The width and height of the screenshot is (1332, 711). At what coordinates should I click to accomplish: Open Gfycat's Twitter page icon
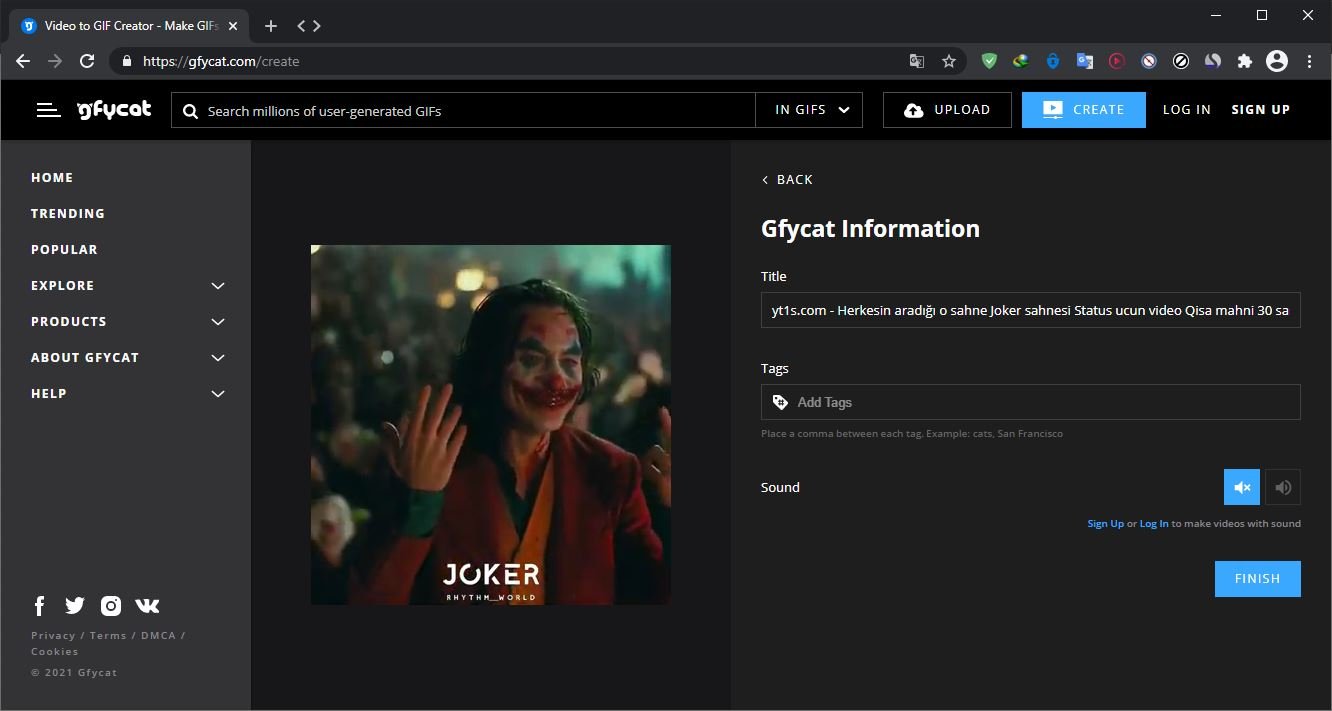pyautogui.click(x=75, y=606)
